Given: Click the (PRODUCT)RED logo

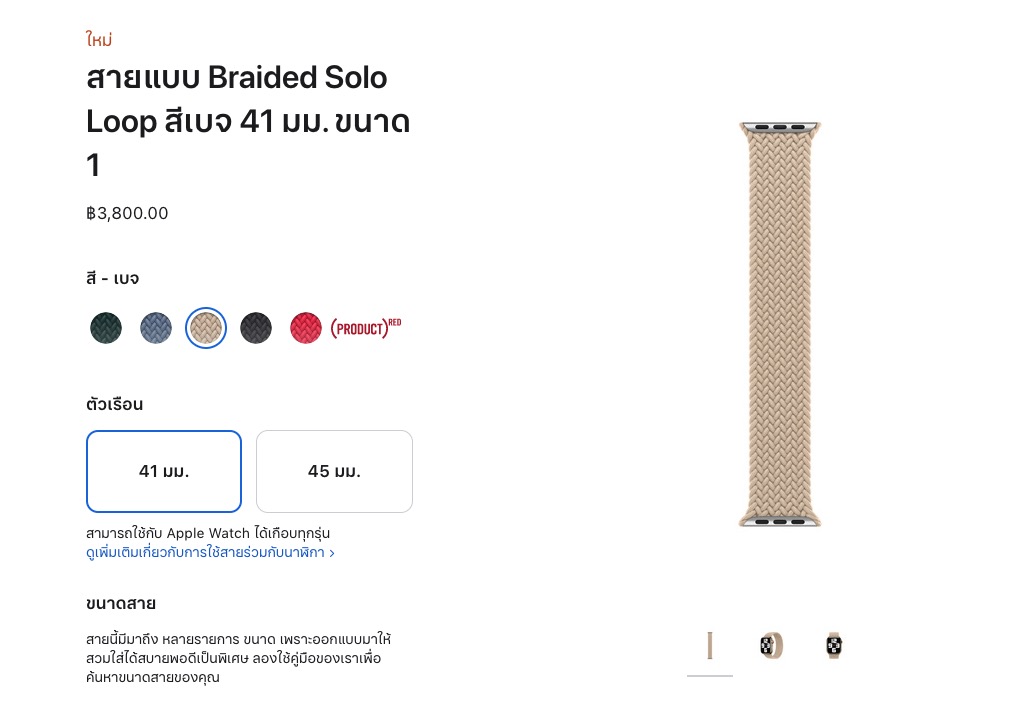Looking at the screenshot, I should pos(365,327).
